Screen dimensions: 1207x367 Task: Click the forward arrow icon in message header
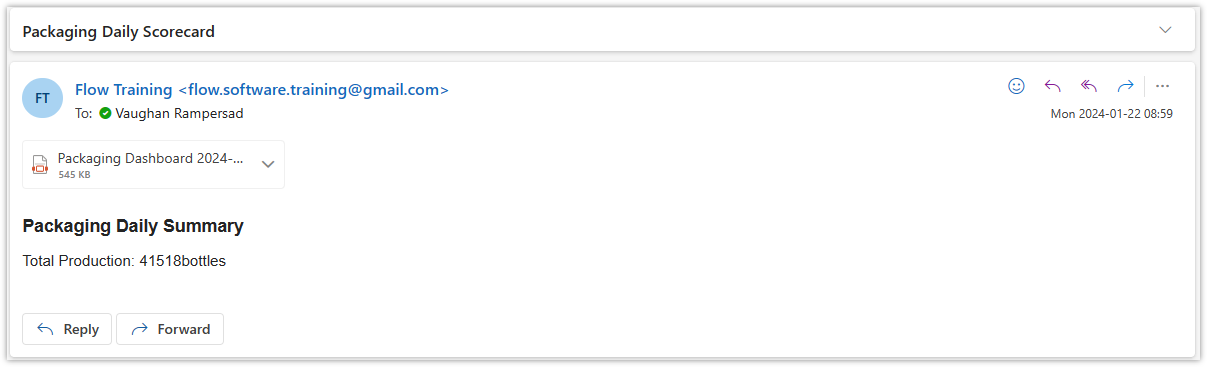pyautogui.click(x=1125, y=86)
